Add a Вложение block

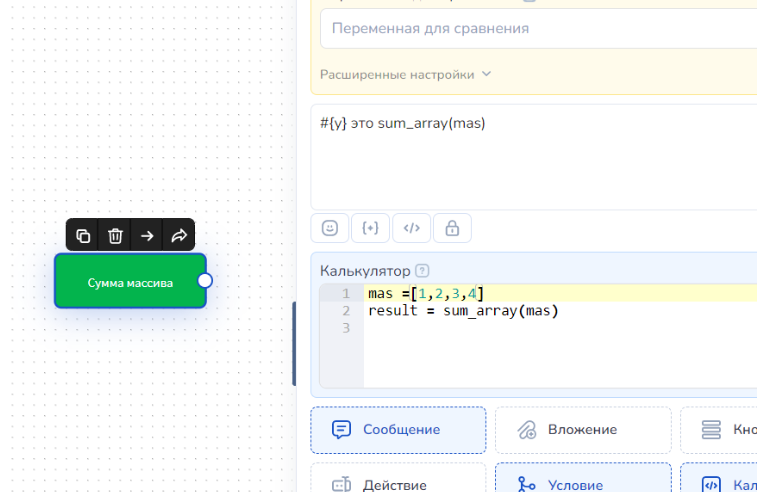coord(582,430)
